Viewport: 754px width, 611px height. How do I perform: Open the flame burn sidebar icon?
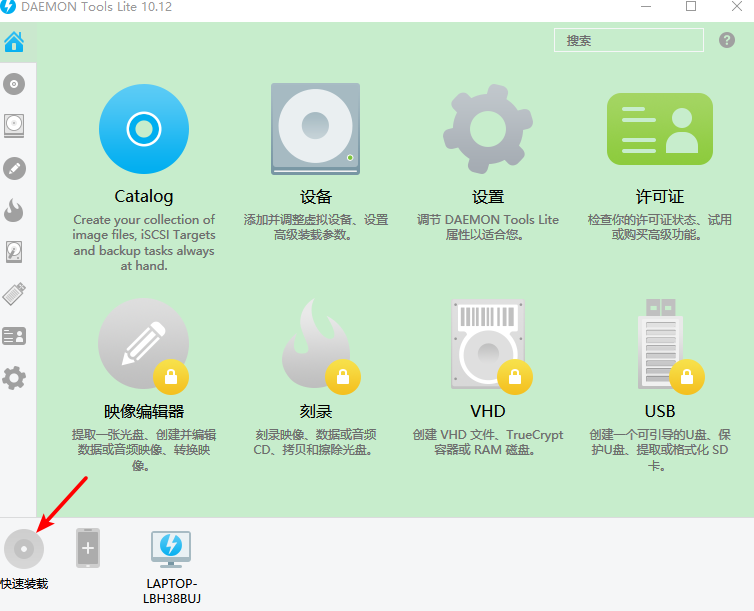pyautogui.click(x=14, y=211)
